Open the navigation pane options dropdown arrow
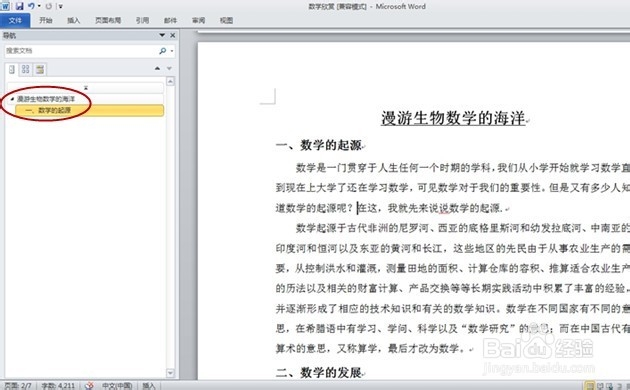 (162, 35)
